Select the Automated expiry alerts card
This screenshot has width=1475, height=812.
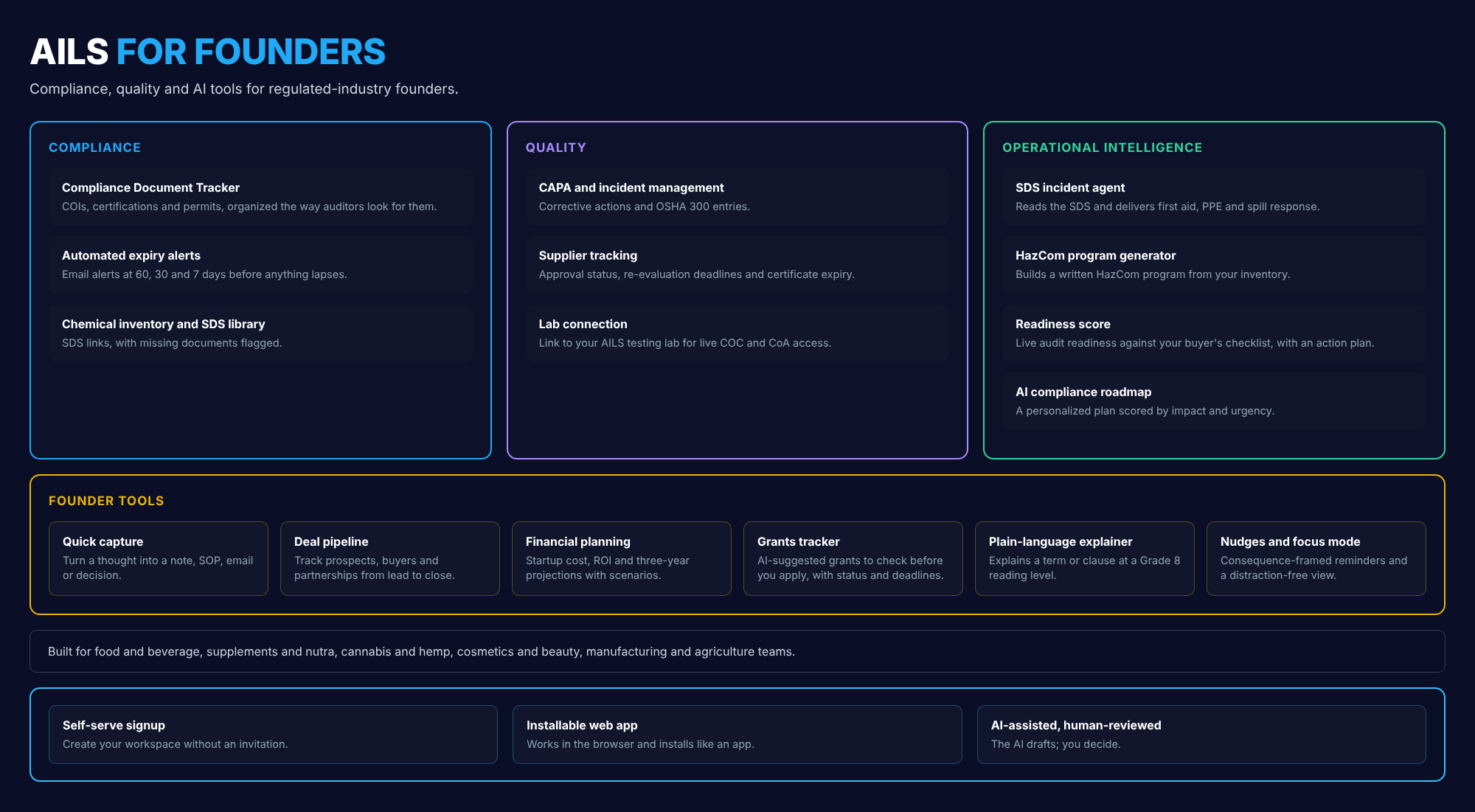(260, 265)
